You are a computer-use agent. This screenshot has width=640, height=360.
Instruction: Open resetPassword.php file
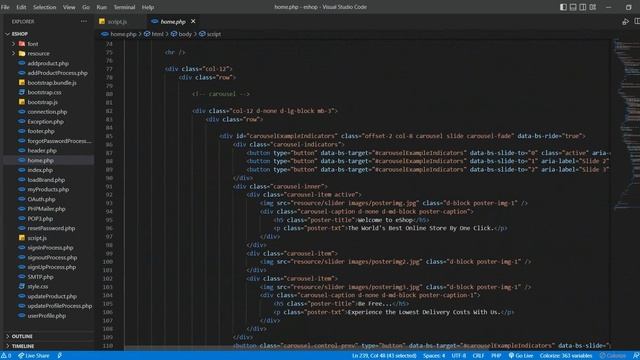tap(51, 229)
